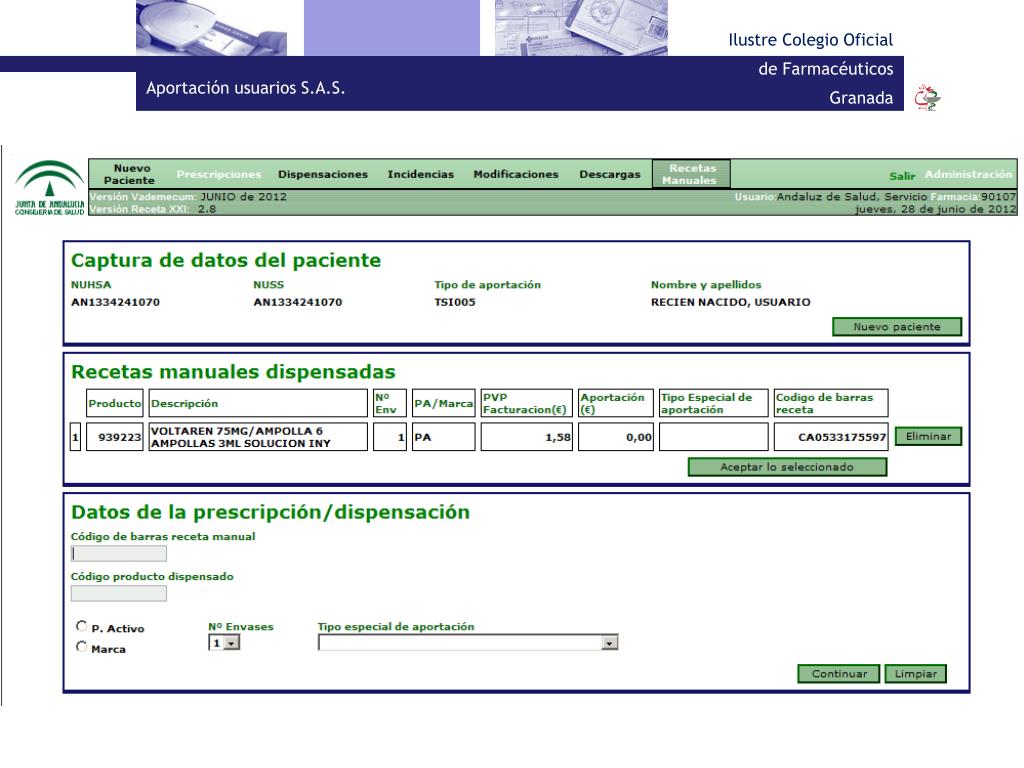Click product code 939223

115,437
